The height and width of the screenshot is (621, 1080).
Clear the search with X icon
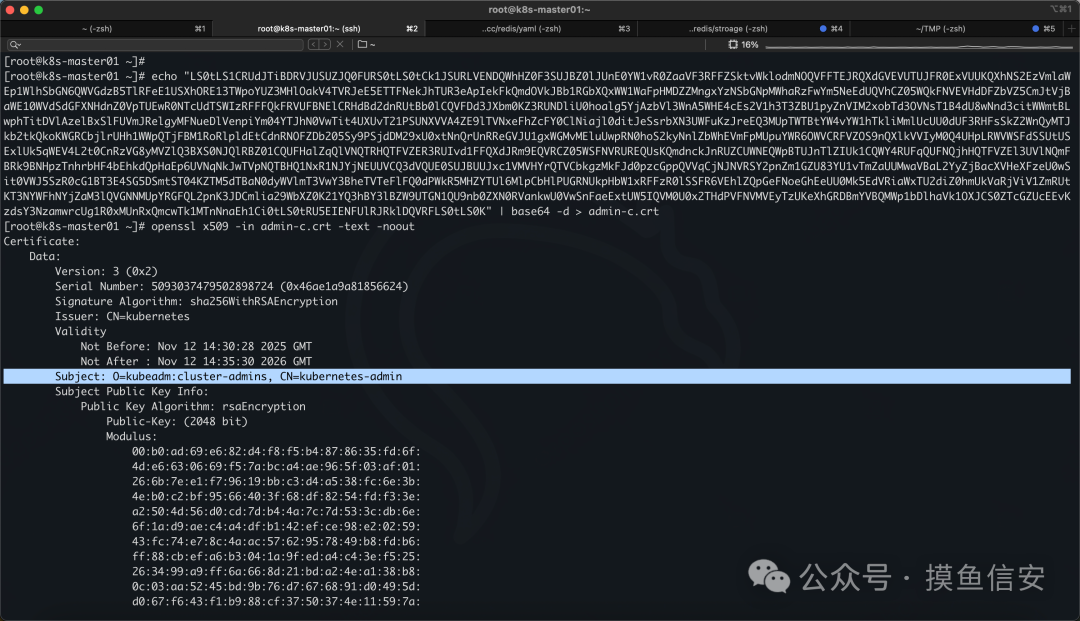[340, 44]
